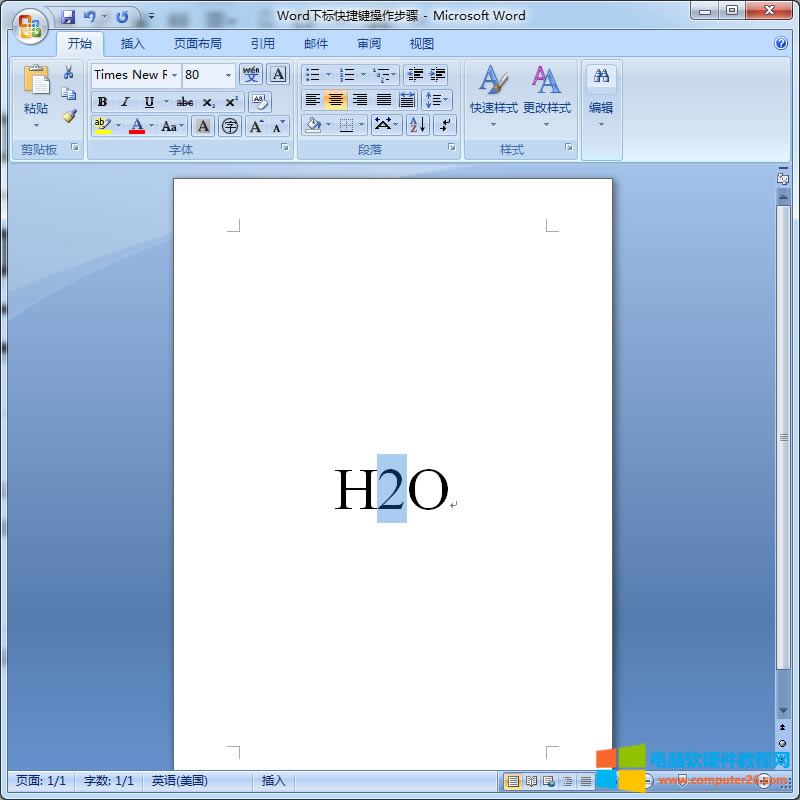This screenshot has width=800, height=800.
Task: Open the 页面布局 ribbon tab
Action: 197,44
